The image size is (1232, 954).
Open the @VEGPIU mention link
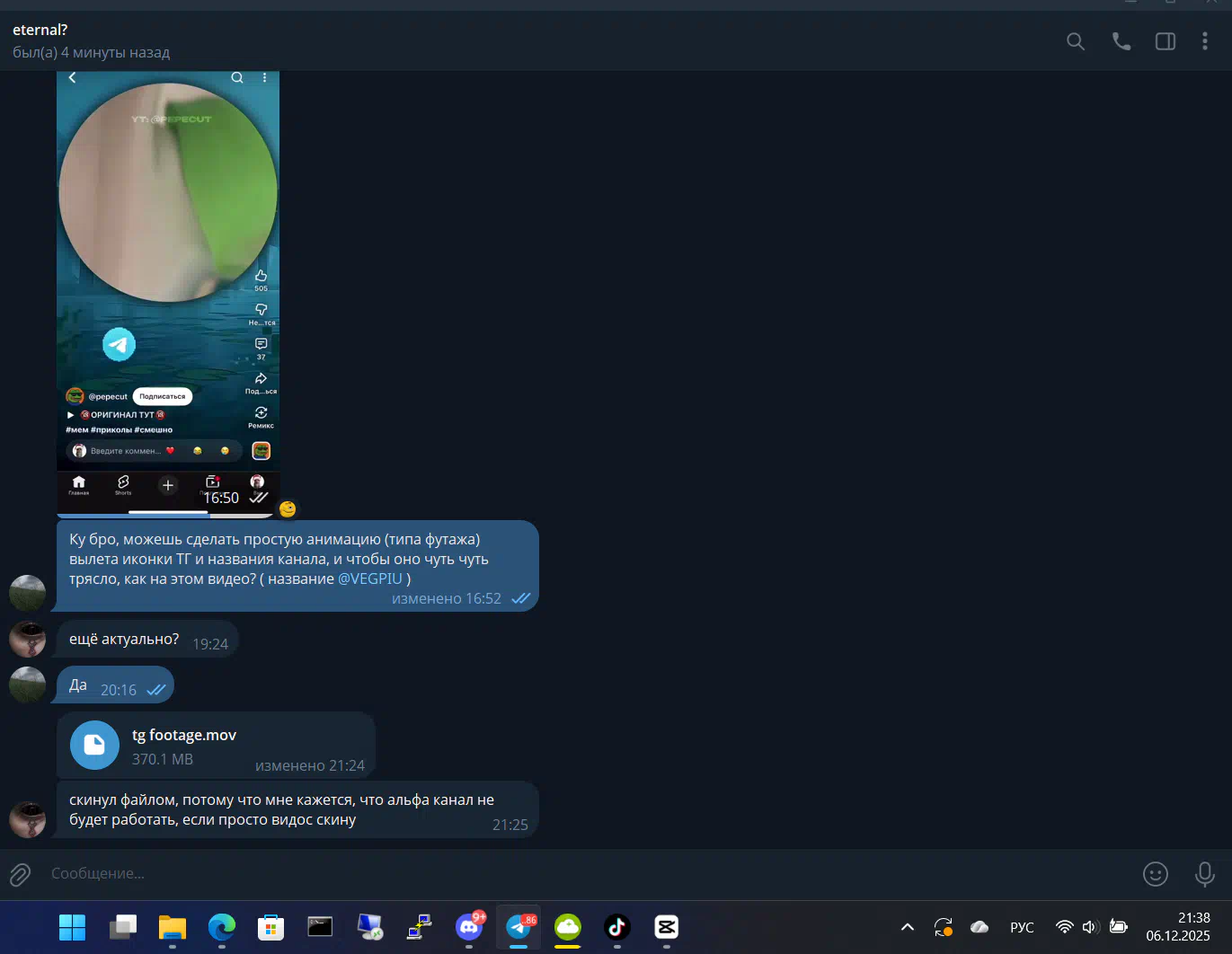[x=370, y=579]
